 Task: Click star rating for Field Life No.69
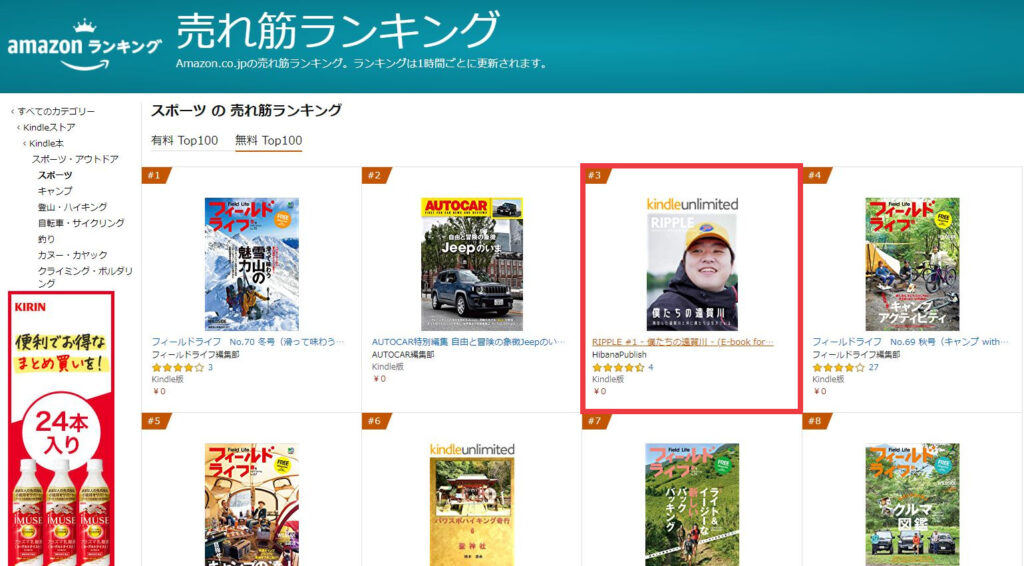[x=838, y=367]
